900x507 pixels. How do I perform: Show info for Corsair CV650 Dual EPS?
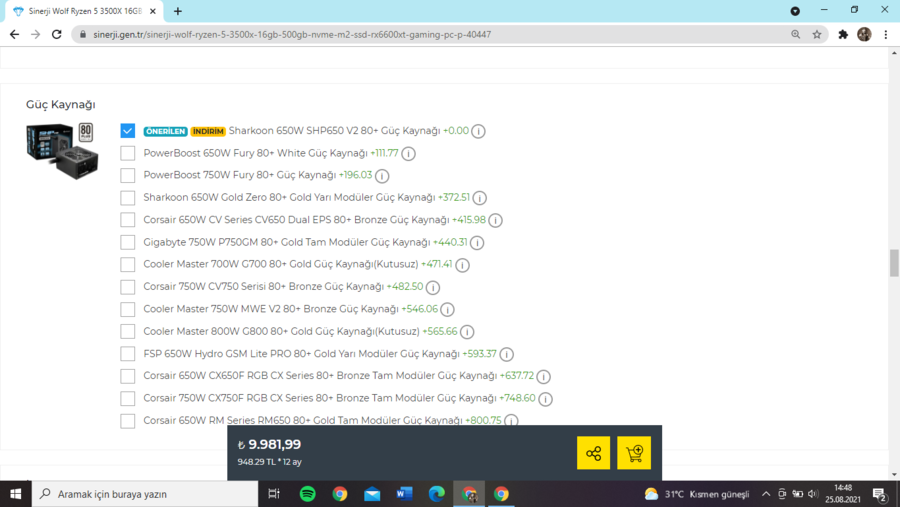pyautogui.click(x=495, y=220)
